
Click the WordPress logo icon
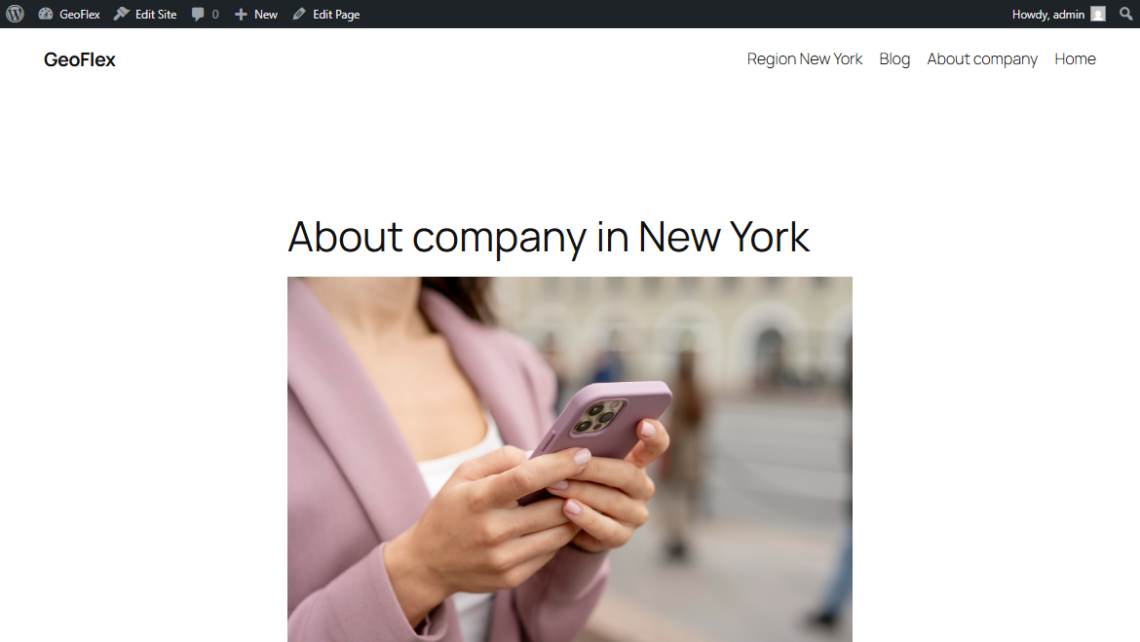coord(15,14)
